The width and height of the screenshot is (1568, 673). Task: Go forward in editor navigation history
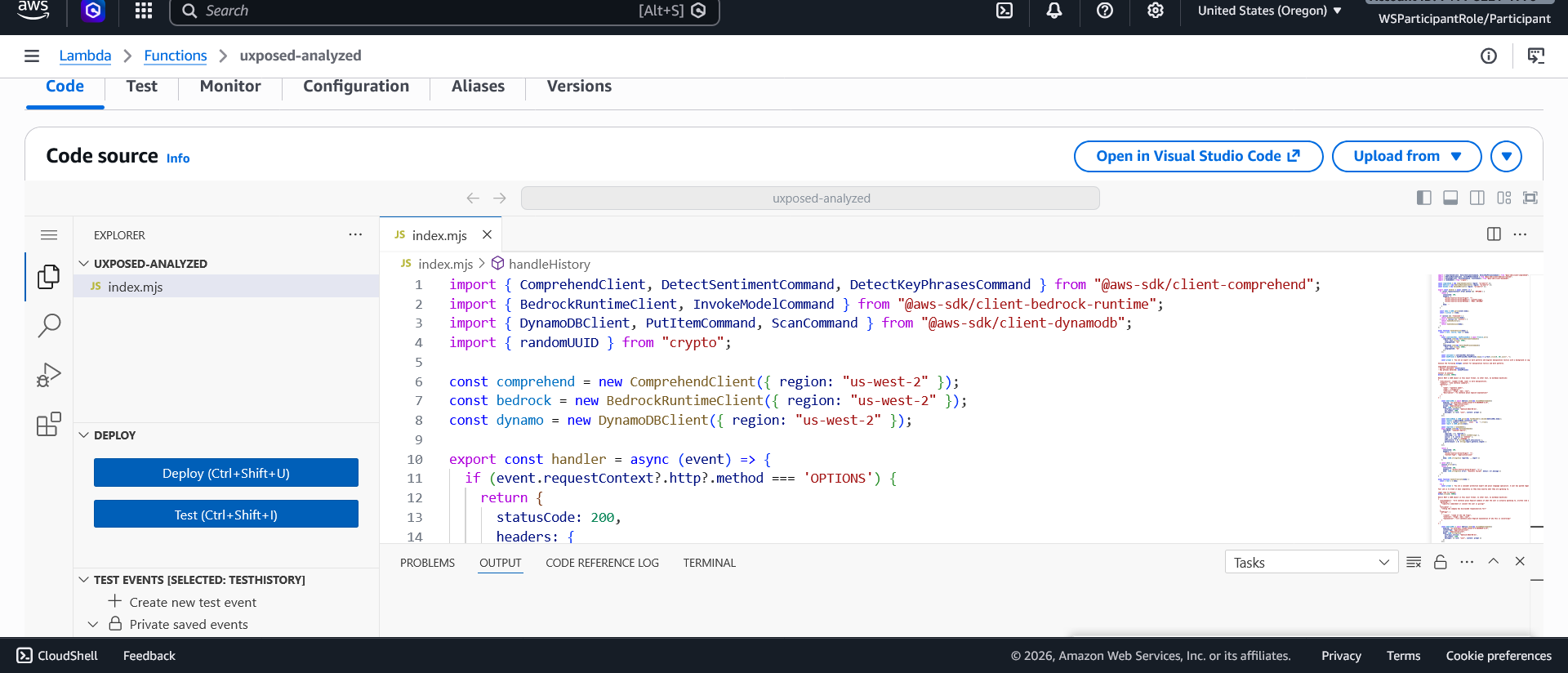(500, 198)
